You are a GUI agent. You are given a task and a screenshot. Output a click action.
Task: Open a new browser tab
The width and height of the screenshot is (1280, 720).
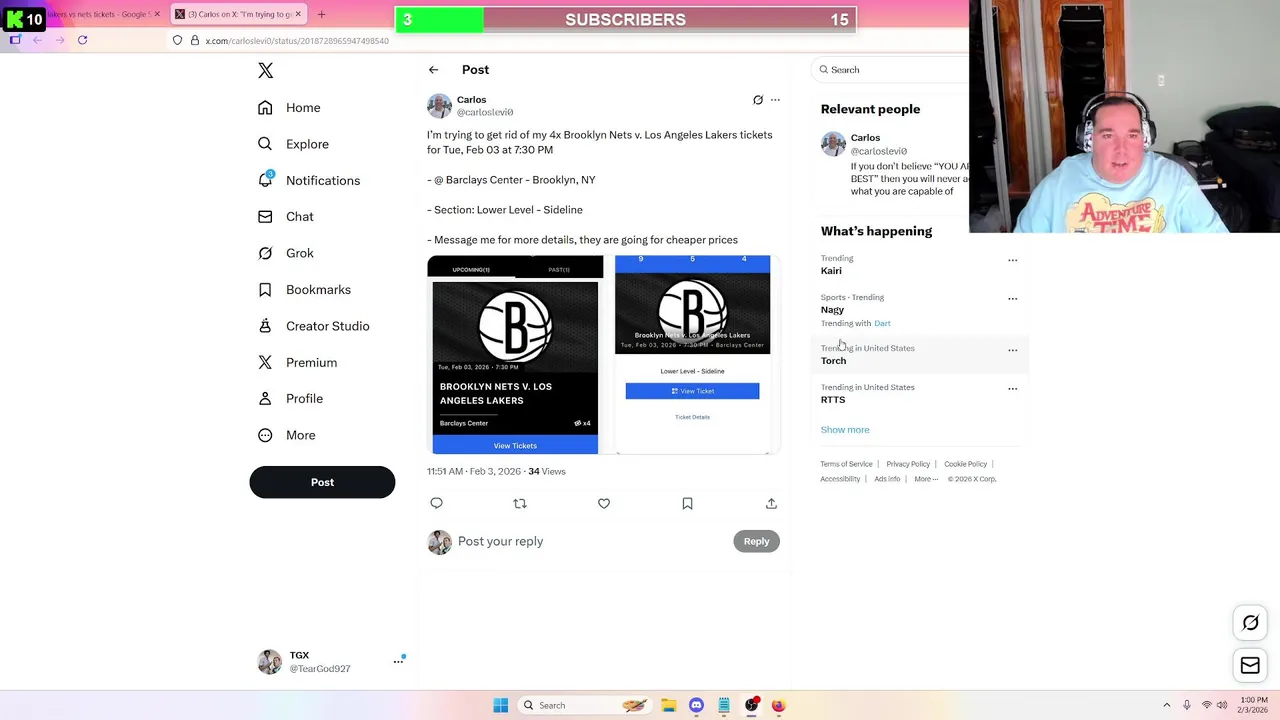coord(321,14)
